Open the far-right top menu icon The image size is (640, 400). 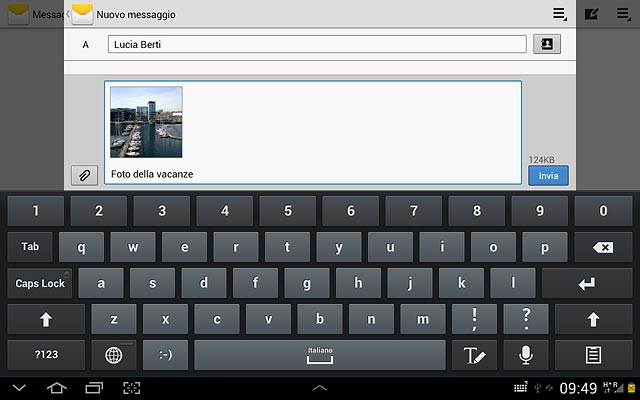pyautogui.click(x=624, y=14)
